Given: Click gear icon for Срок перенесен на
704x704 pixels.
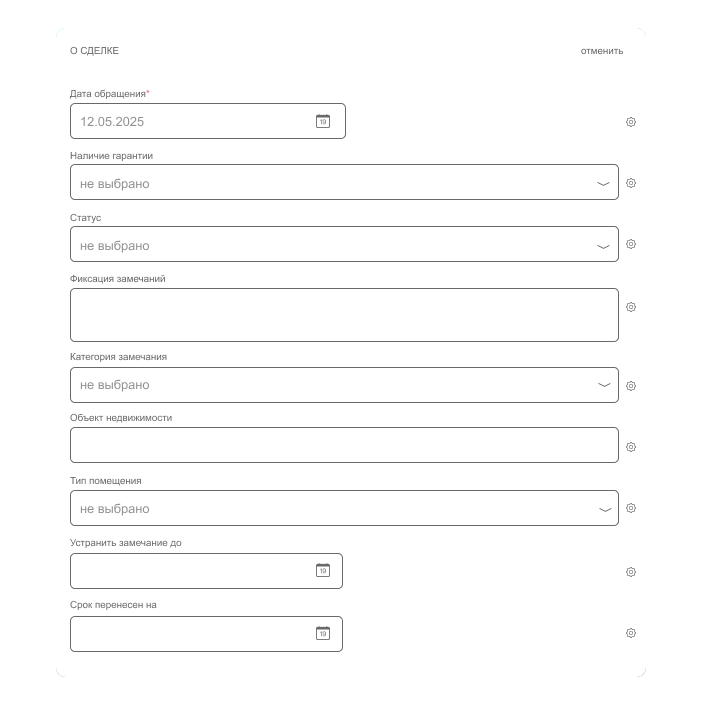Looking at the screenshot, I should (631, 633).
